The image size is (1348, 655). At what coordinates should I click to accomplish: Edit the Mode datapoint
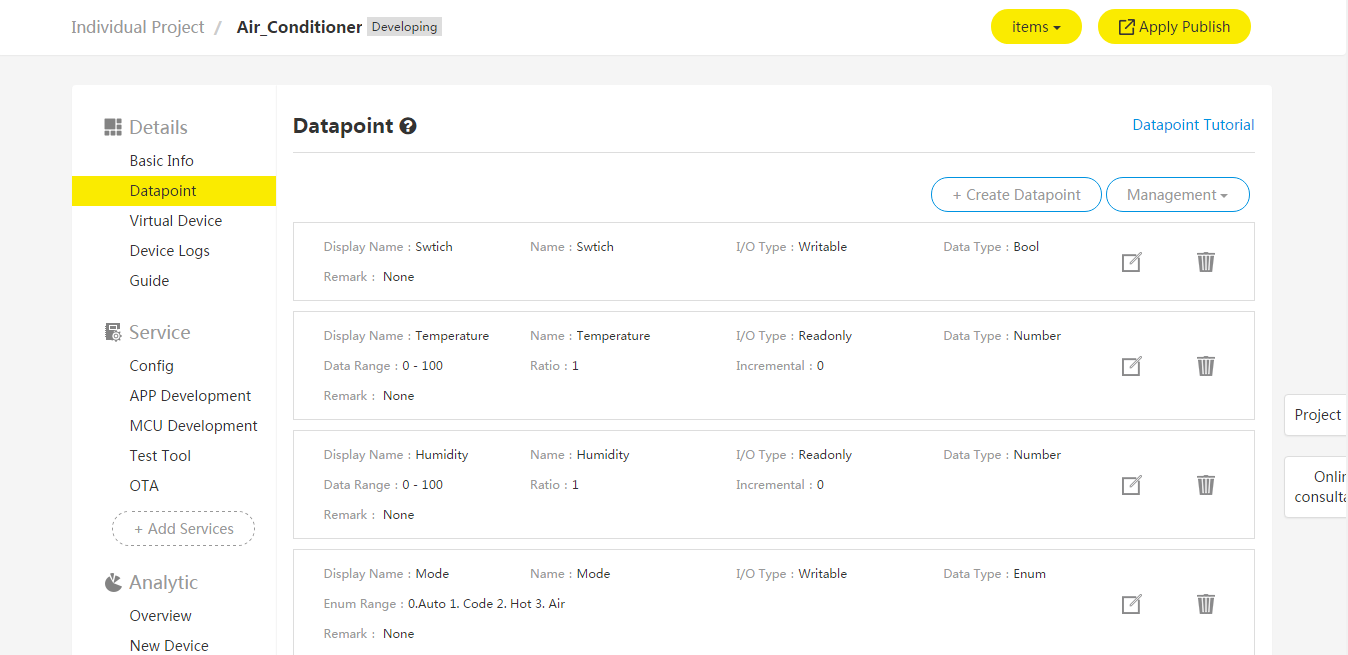tap(1131, 604)
